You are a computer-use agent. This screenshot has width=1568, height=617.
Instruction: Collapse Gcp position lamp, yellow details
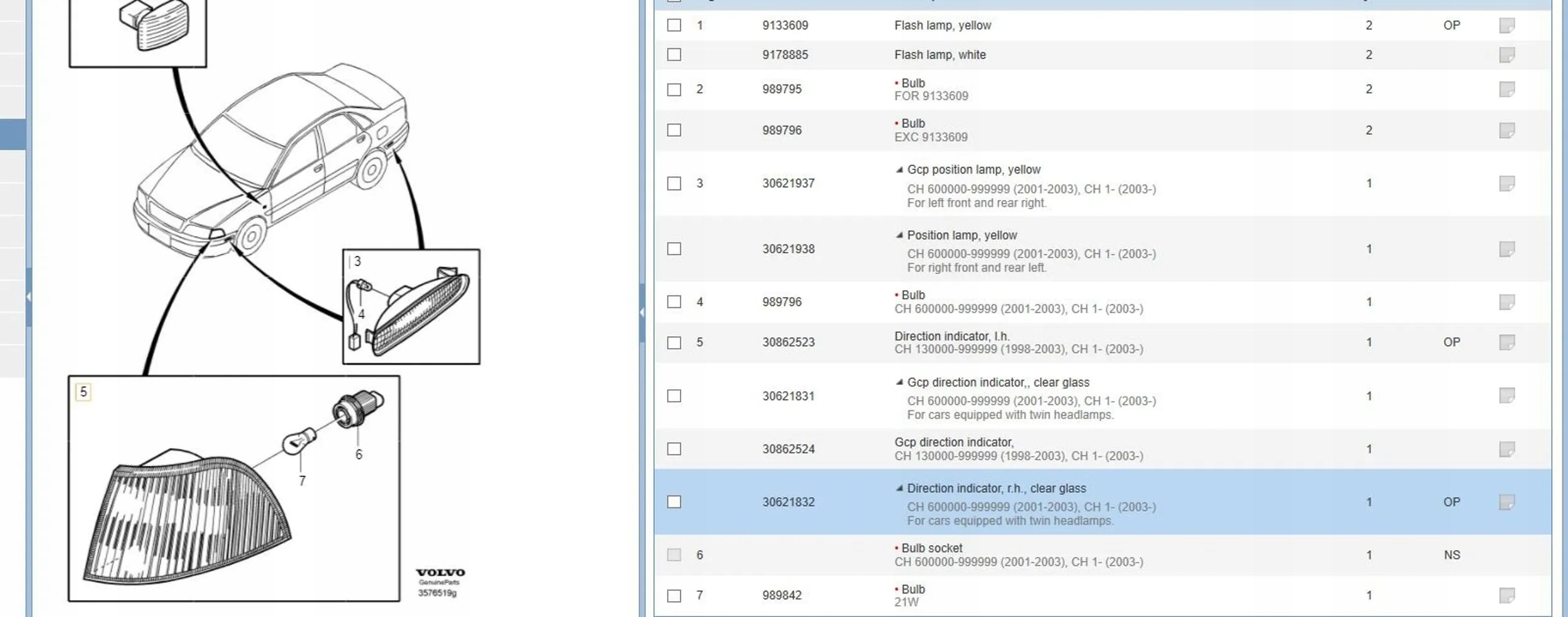[x=899, y=169]
